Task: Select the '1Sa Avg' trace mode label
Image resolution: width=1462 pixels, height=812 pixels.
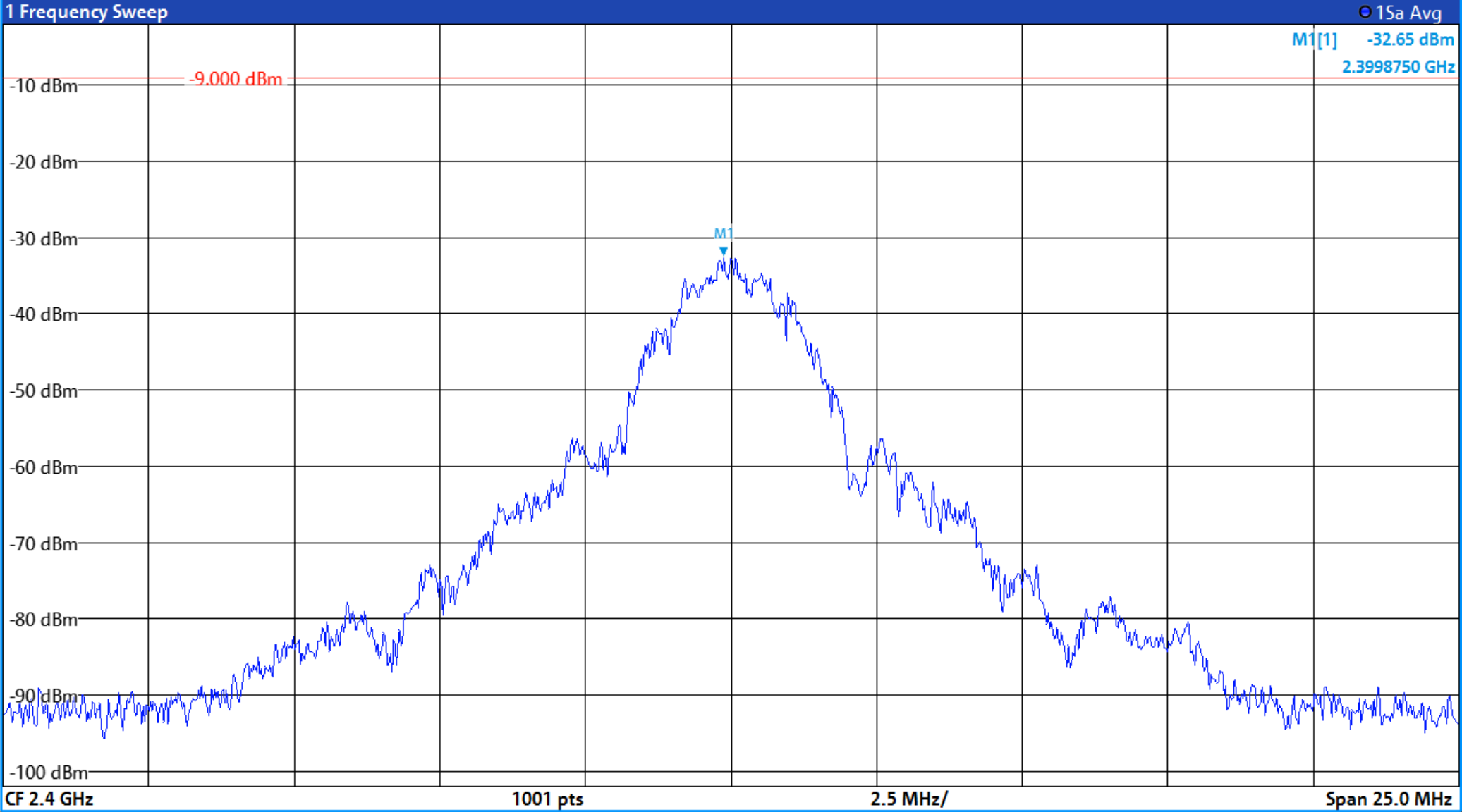Action: pyautogui.click(x=1408, y=13)
